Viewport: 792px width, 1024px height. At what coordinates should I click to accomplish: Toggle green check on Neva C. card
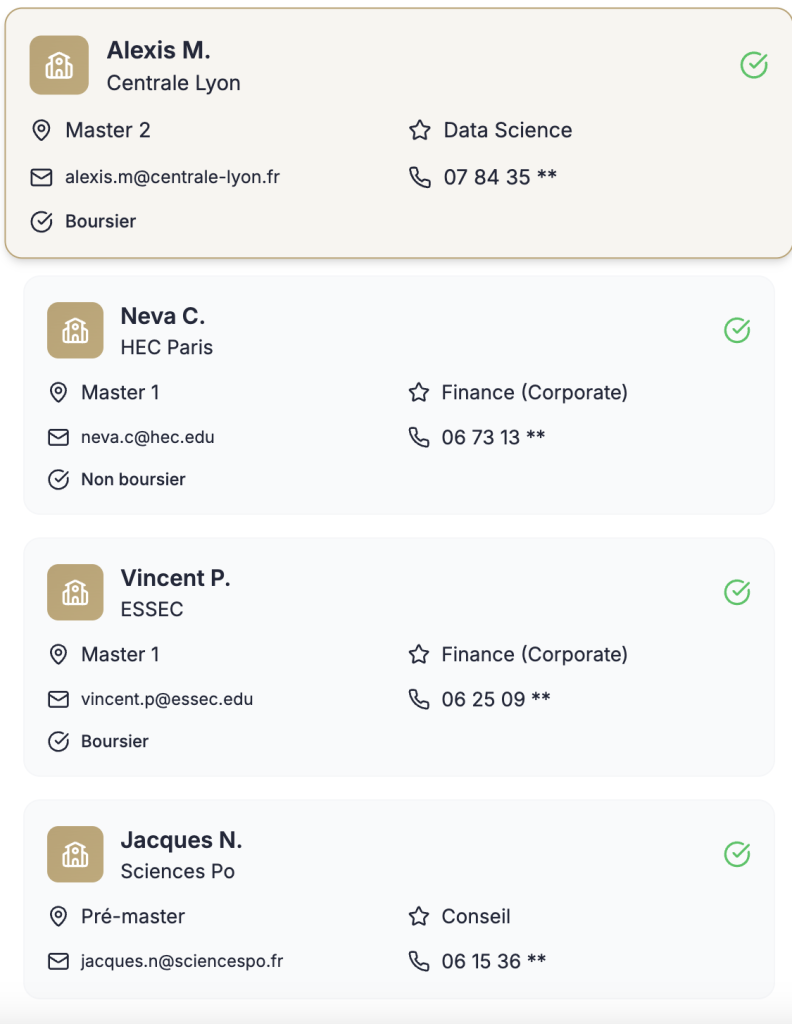coord(737,330)
